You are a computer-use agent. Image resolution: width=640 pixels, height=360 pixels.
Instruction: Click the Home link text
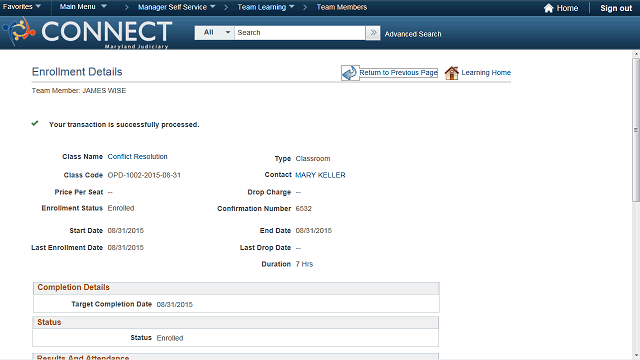coord(567,8)
